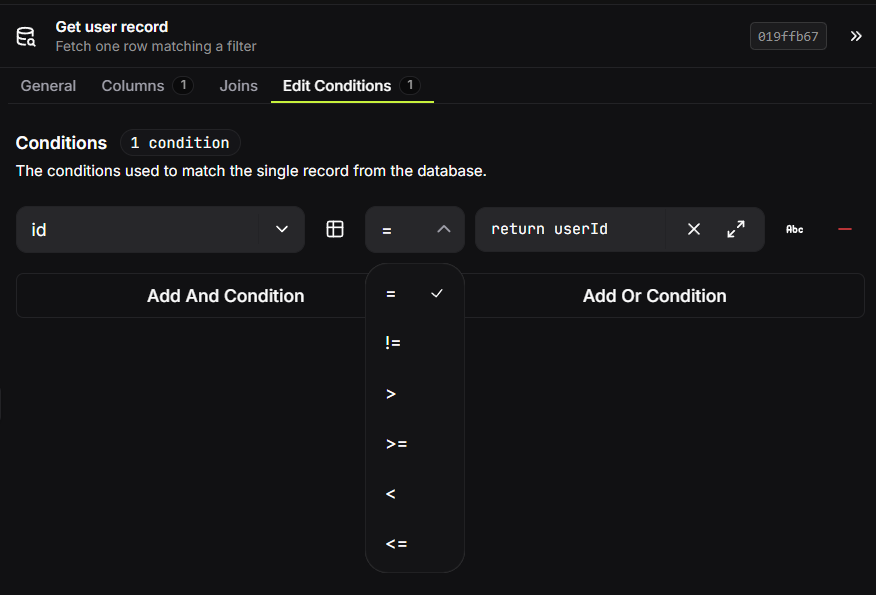Switch to the Joins tab
Image resolution: width=876 pixels, height=595 pixels.
tap(239, 86)
